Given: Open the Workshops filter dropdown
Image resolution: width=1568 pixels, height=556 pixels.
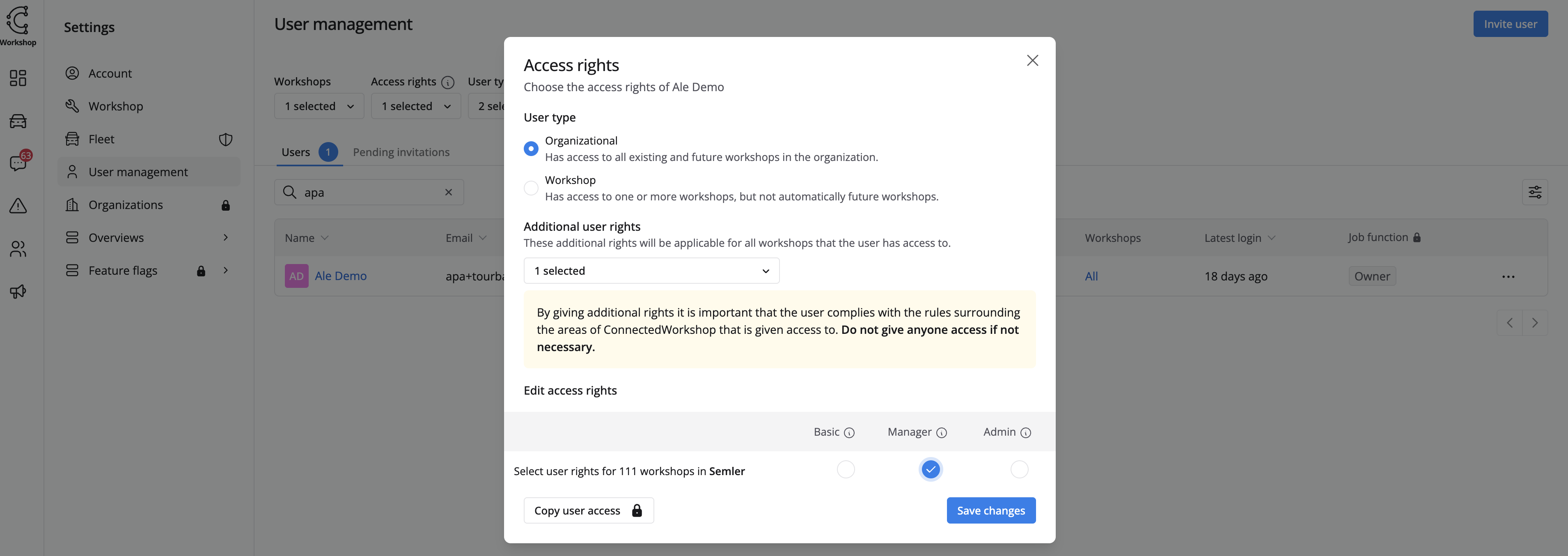Looking at the screenshot, I should (319, 106).
